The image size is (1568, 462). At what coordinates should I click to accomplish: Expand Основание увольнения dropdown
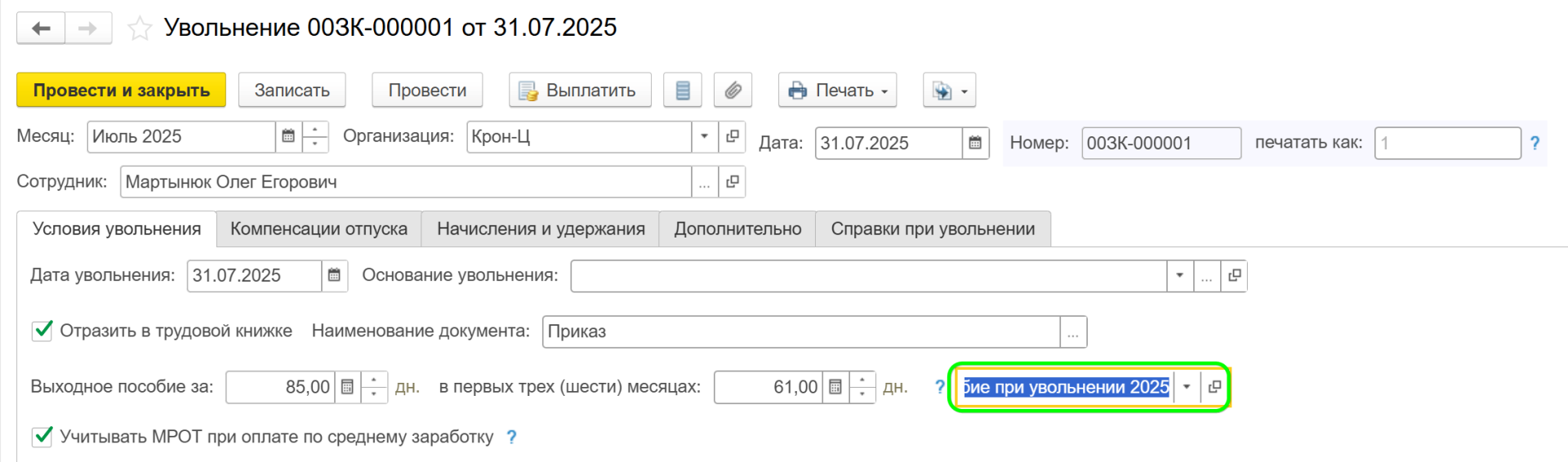coord(1179,276)
